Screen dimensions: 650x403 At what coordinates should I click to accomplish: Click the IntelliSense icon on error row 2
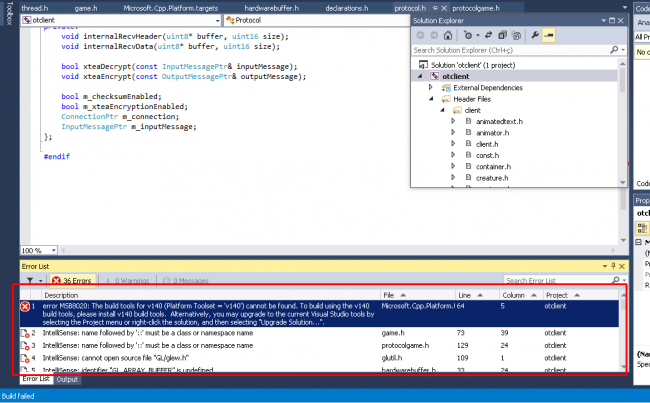[x=25, y=333]
